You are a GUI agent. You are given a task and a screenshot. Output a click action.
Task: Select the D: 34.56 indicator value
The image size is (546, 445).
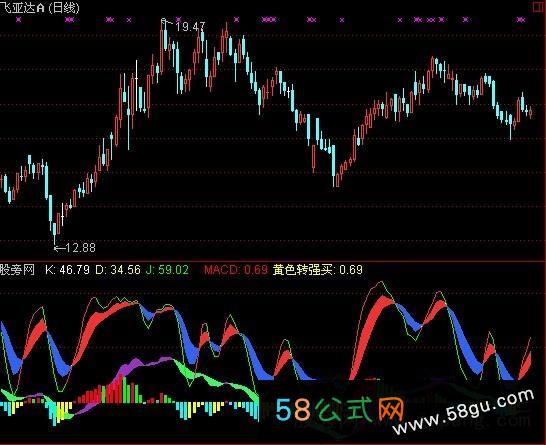pos(118,270)
